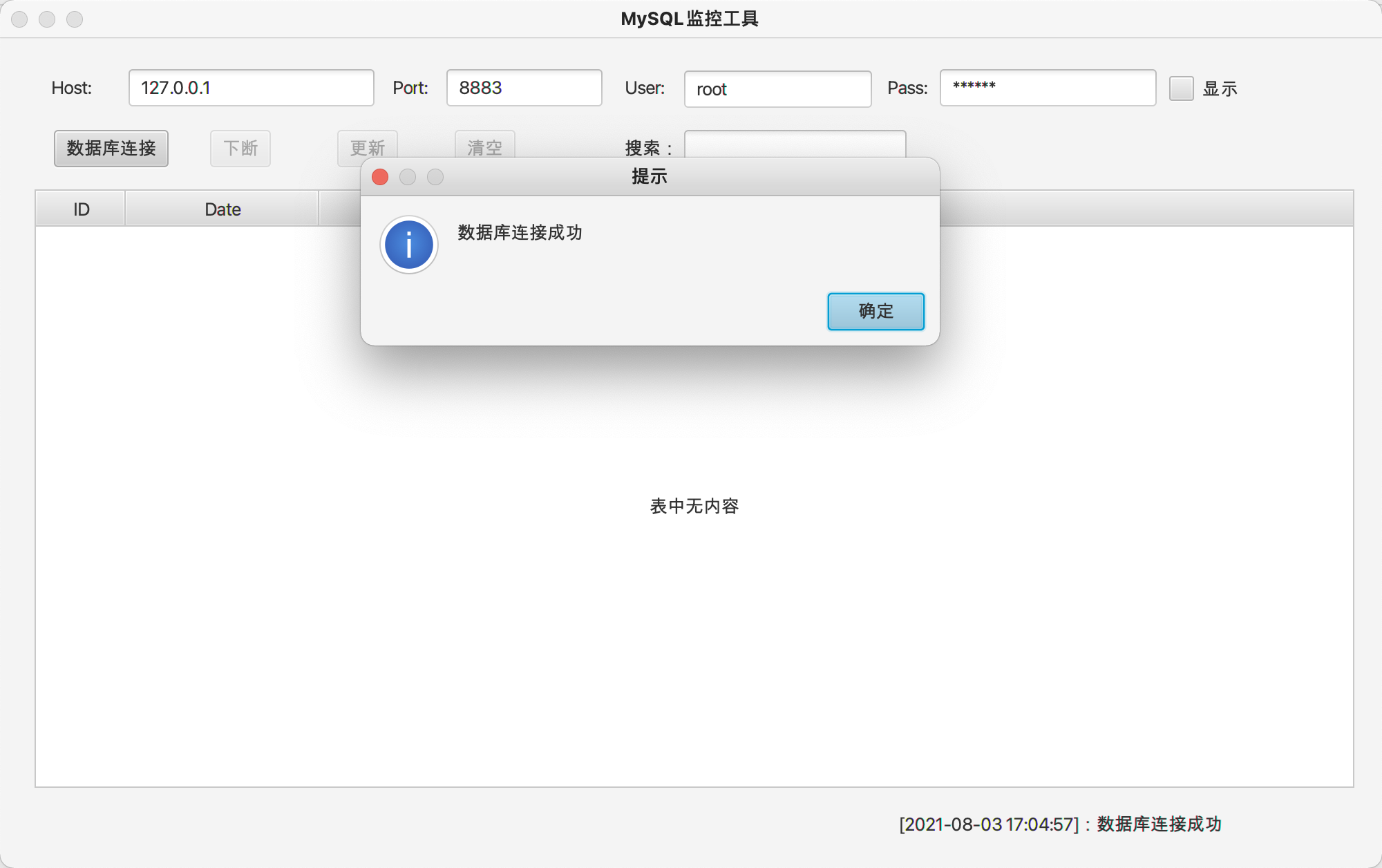Select the User text field
Image resolution: width=1382 pixels, height=868 pixels.
(777, 89)
